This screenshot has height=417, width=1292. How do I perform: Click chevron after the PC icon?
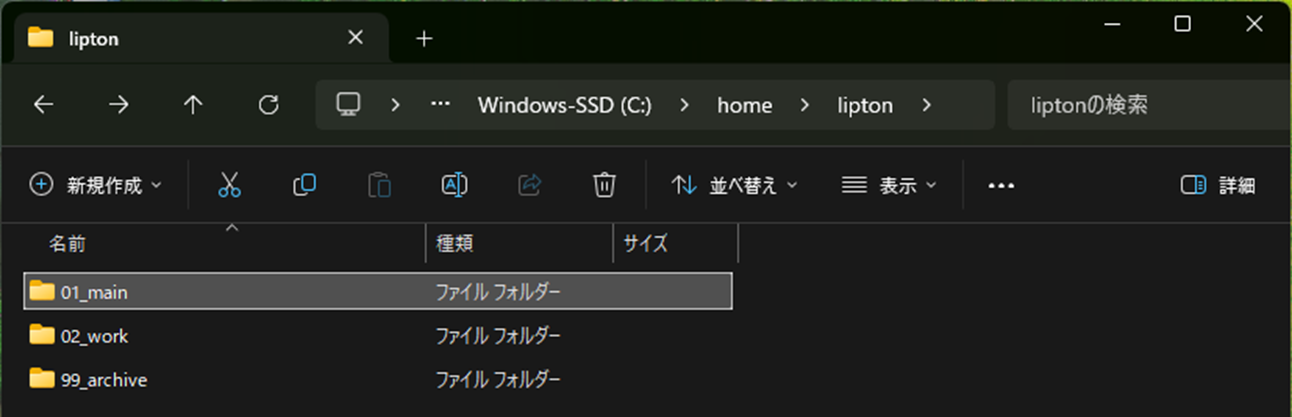coord(396,105)
